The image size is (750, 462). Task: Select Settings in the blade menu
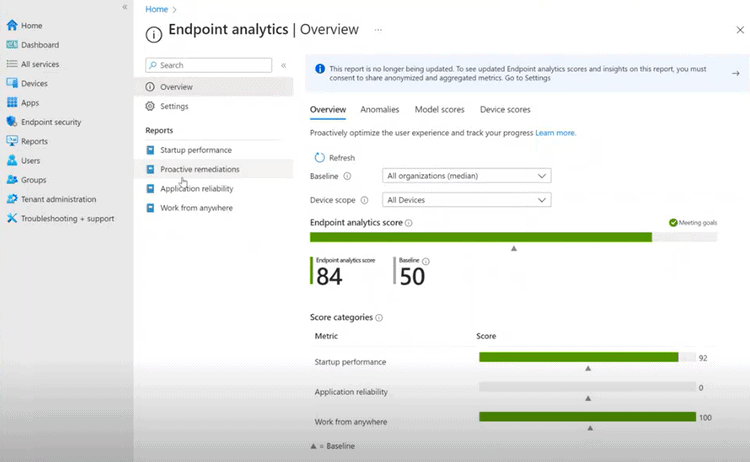(x=213, y=106)
